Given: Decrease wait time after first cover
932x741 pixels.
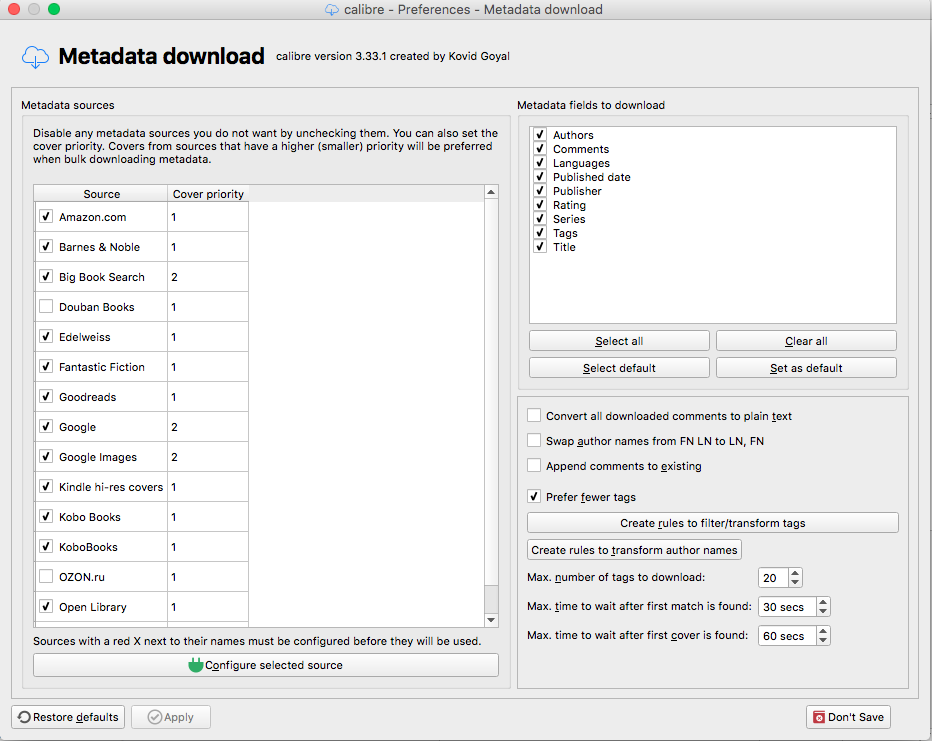Looking at the screenshot, I should pyautogui.click(x=823, y=640).
